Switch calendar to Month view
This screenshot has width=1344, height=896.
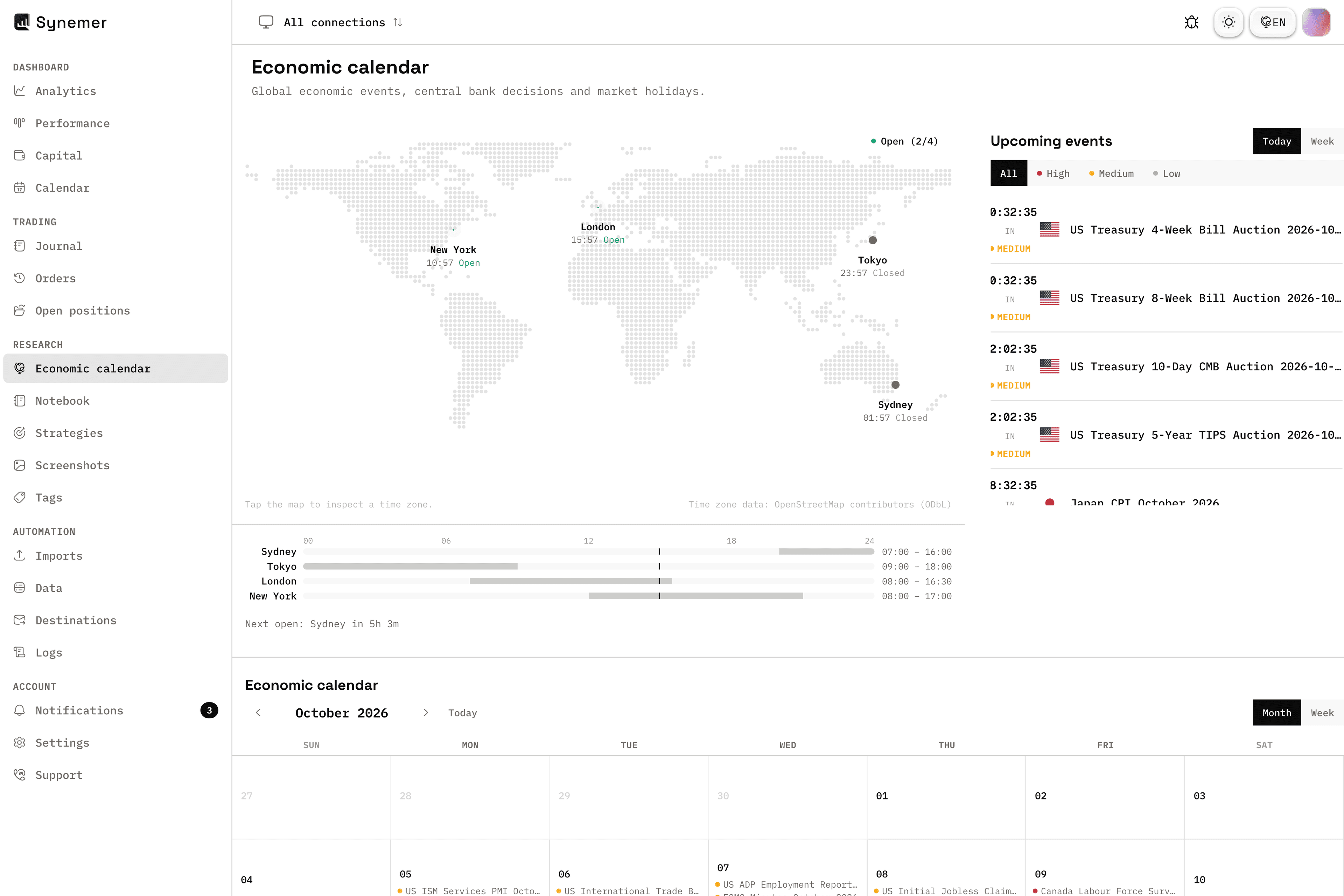(x=1276, y=713)
